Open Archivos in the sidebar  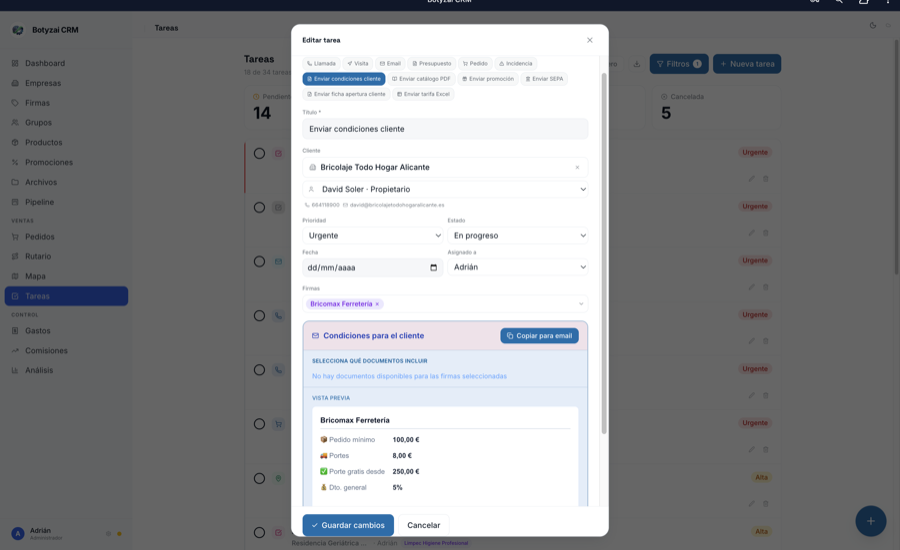pos(66,182)
